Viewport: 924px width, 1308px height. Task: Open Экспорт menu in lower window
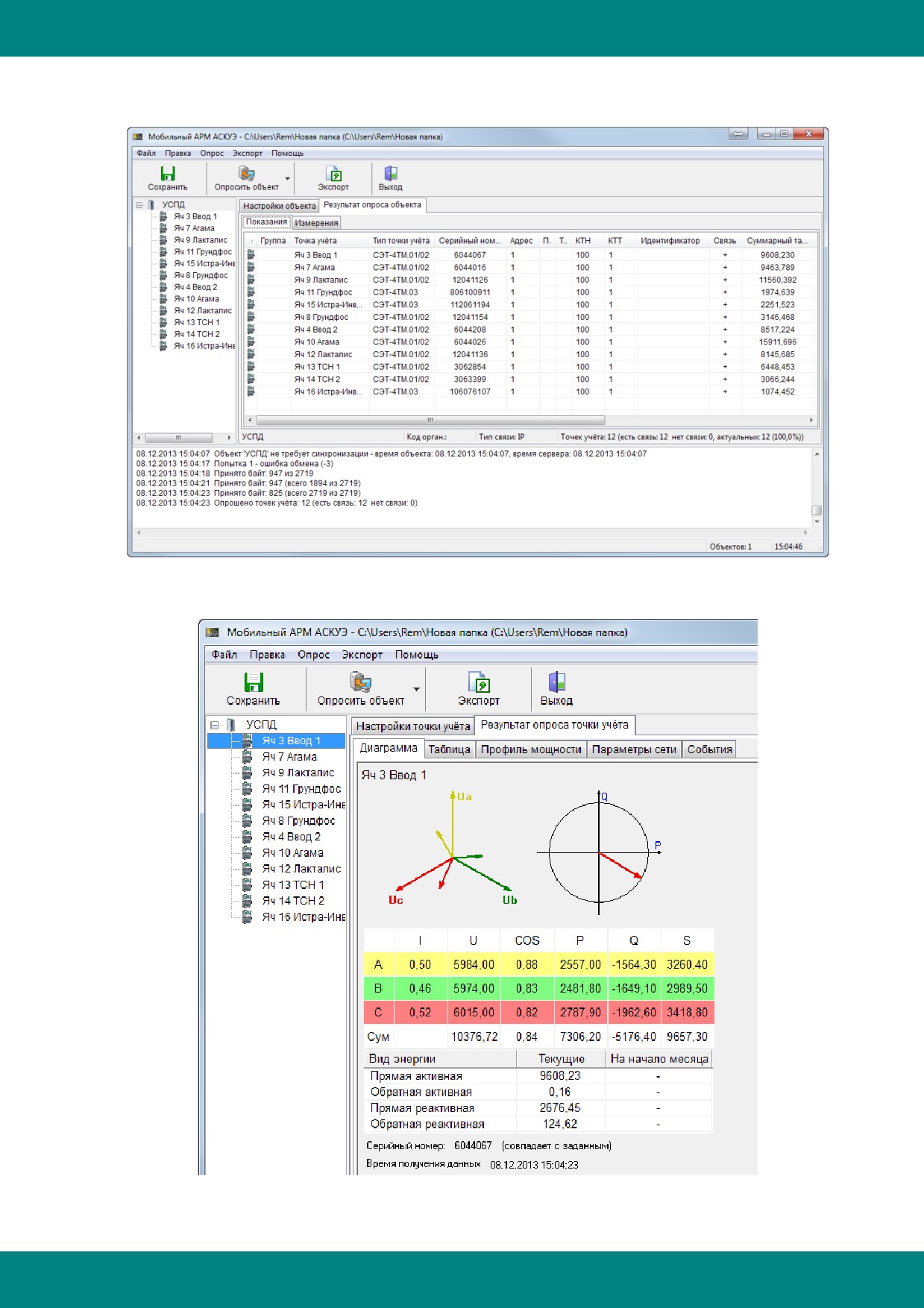pos(362,655)
